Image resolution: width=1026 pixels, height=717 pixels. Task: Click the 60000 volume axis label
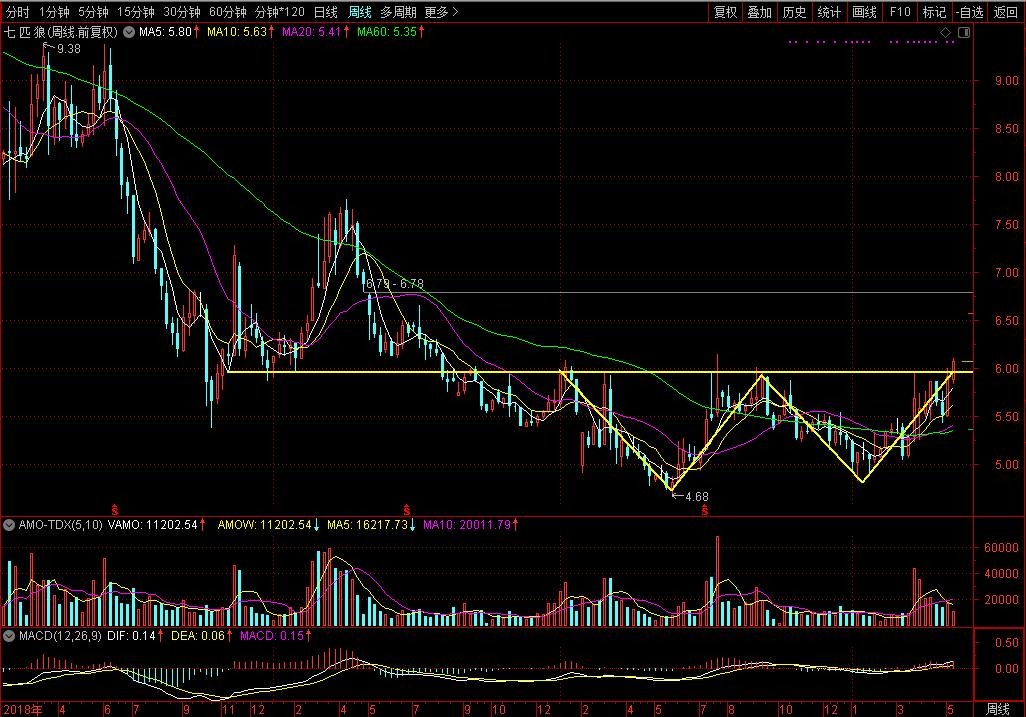click(x=1001, y=548)
